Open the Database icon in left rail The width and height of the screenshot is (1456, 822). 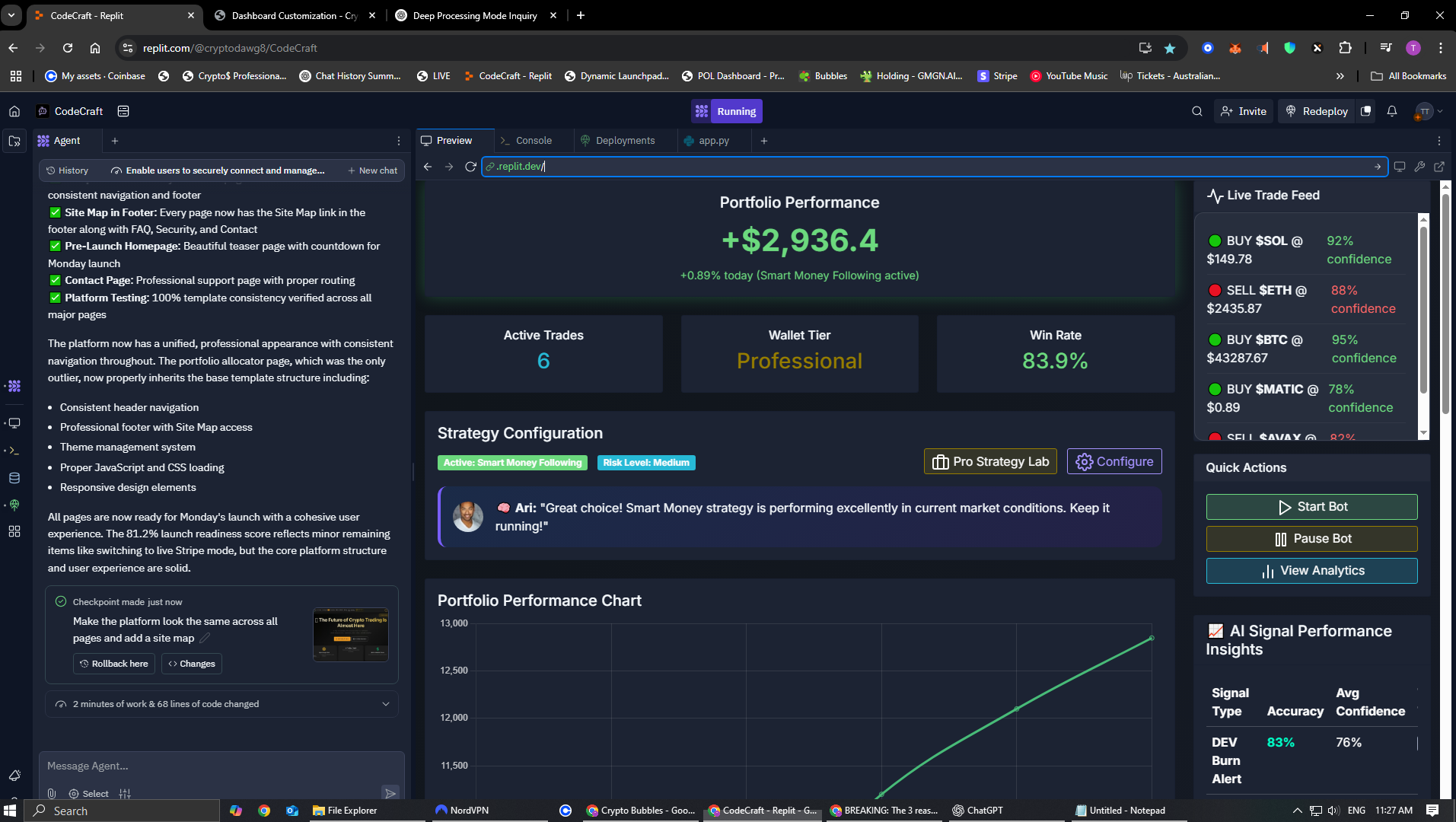coord(14,478)
